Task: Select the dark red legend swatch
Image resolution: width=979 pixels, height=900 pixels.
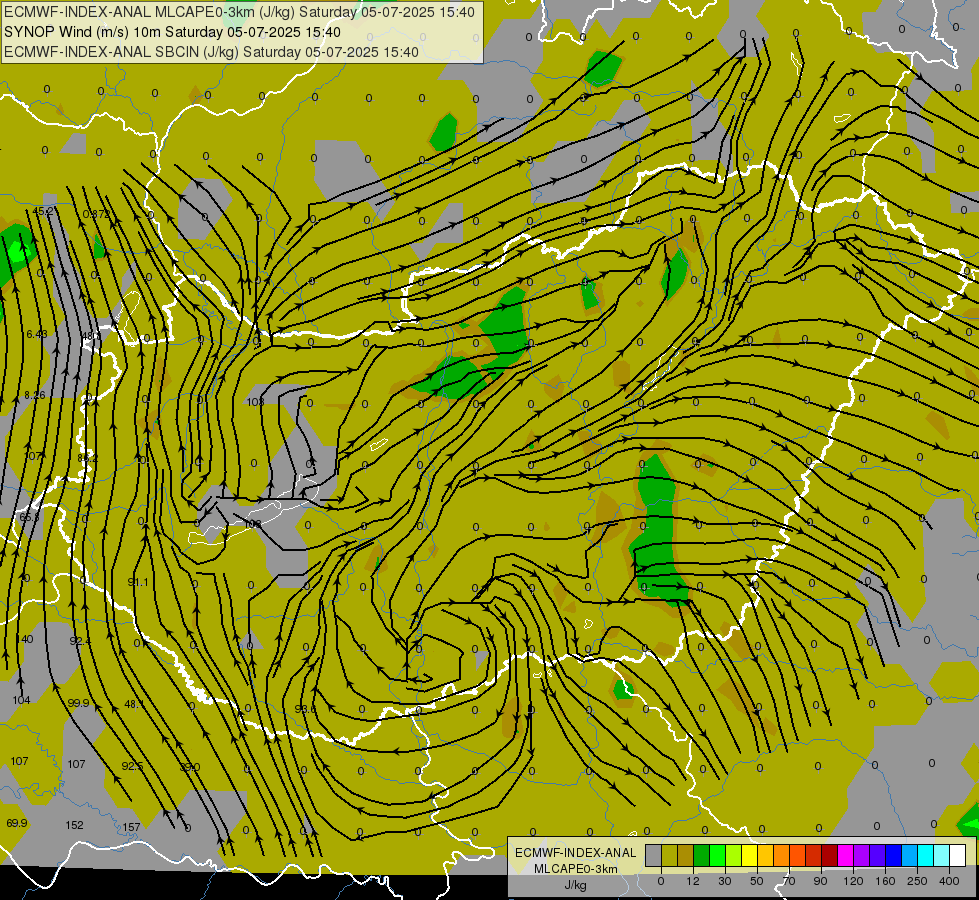Action: pyautogui.click(x=830, y=855)
